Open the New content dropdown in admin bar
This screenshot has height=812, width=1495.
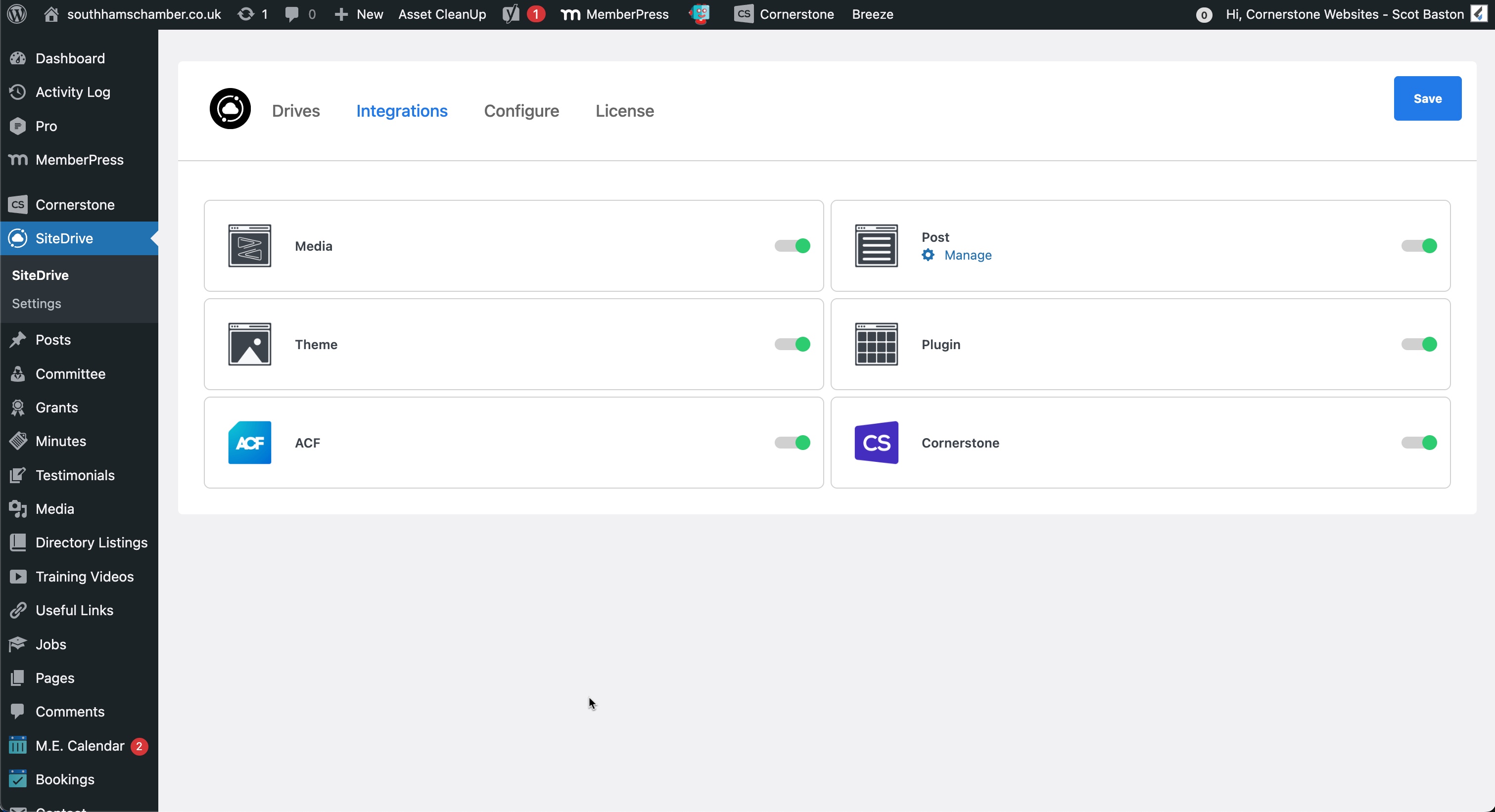point(359,14)
